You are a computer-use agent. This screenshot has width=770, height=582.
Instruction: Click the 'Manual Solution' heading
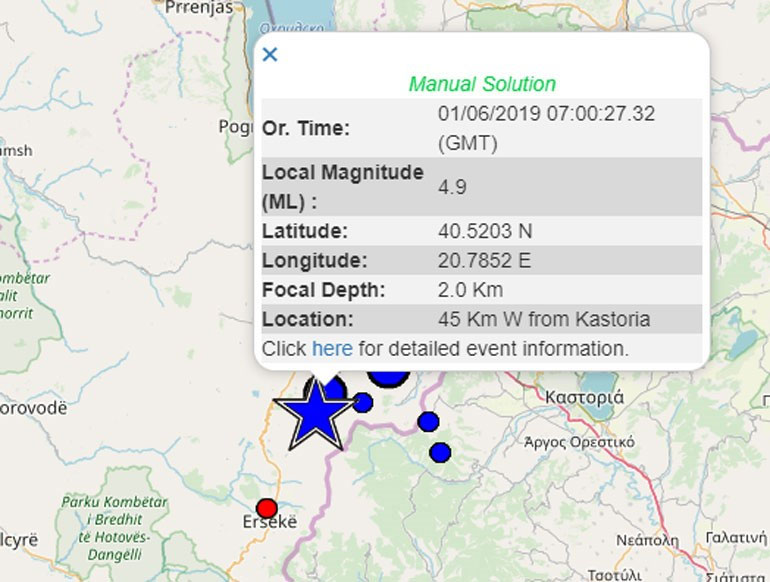[x=482, y=84]
